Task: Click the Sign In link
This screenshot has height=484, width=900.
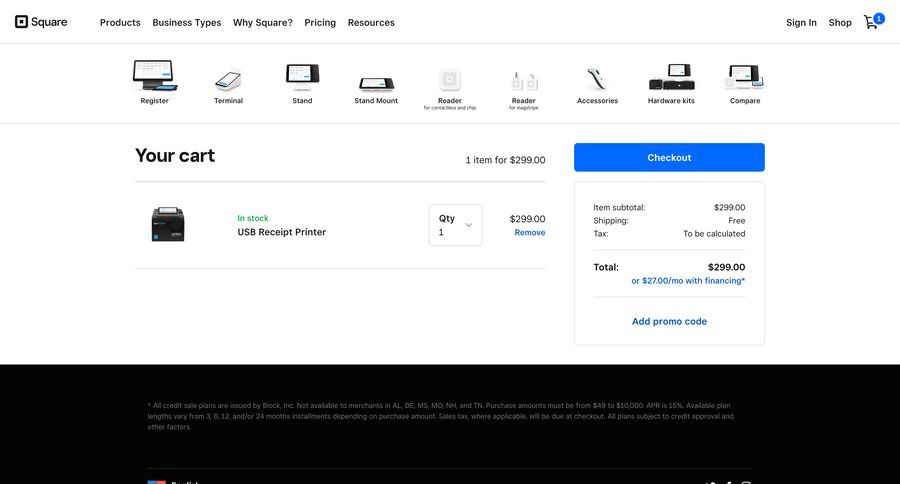Action: pyautogui.click(x=801, y=22)
